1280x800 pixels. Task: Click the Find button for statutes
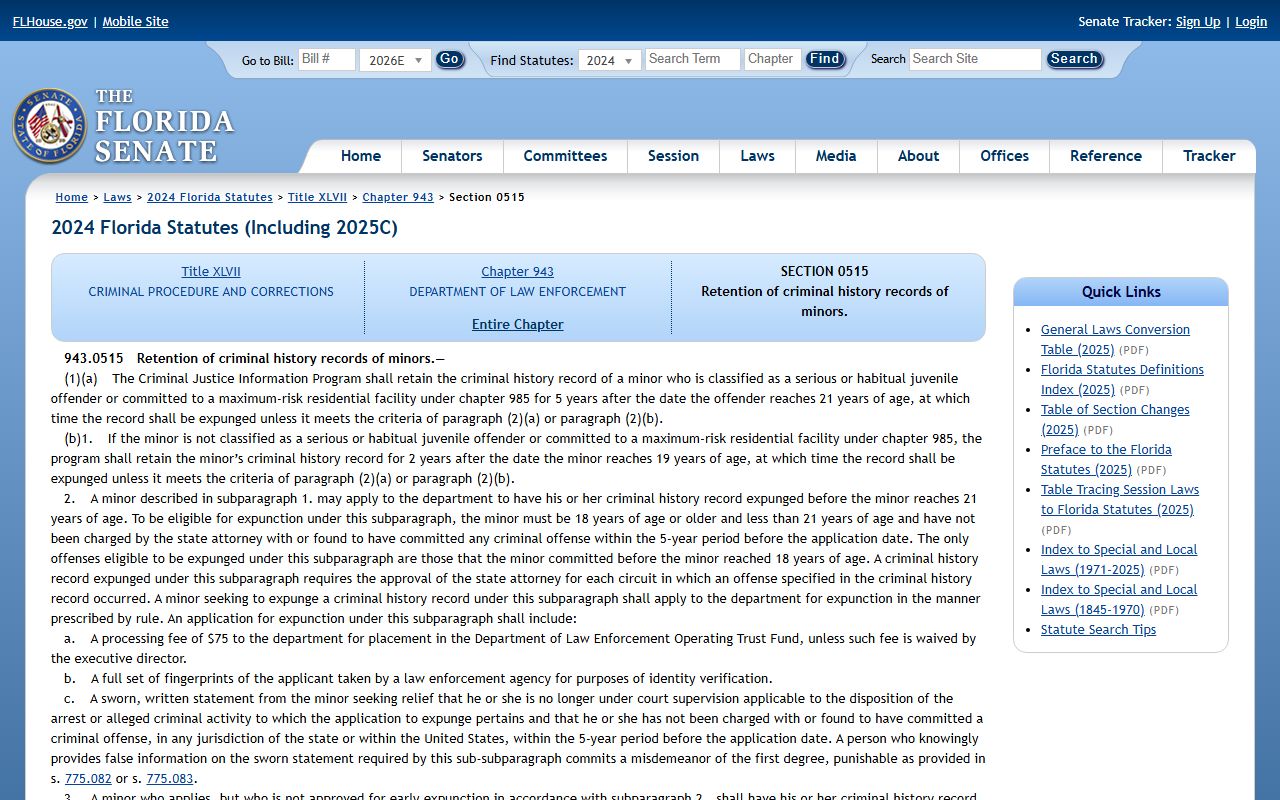825,59
